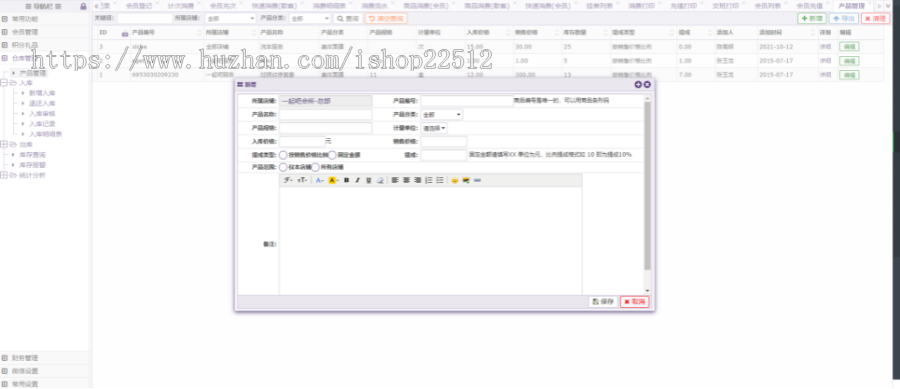The width and height of the screenshot is (900, 389).
Task: Collapse the 入库 tree folder
Action: point(5,83)
